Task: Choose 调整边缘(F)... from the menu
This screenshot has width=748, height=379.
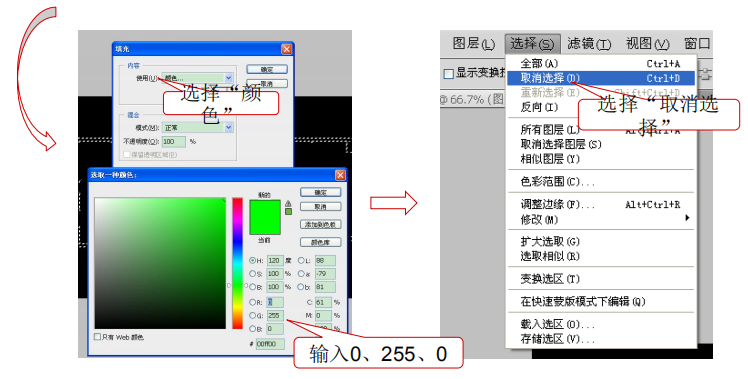Action: coord(601,204)
